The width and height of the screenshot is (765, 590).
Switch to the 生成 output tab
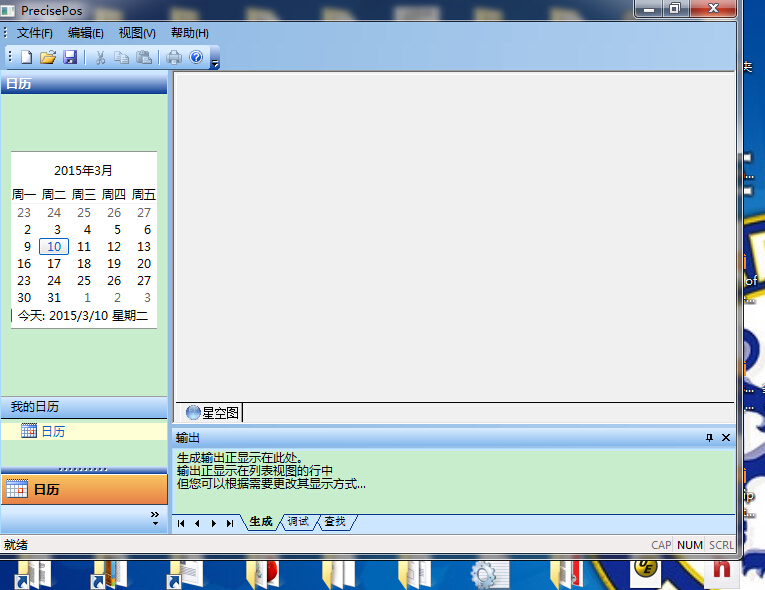(261, 522)
